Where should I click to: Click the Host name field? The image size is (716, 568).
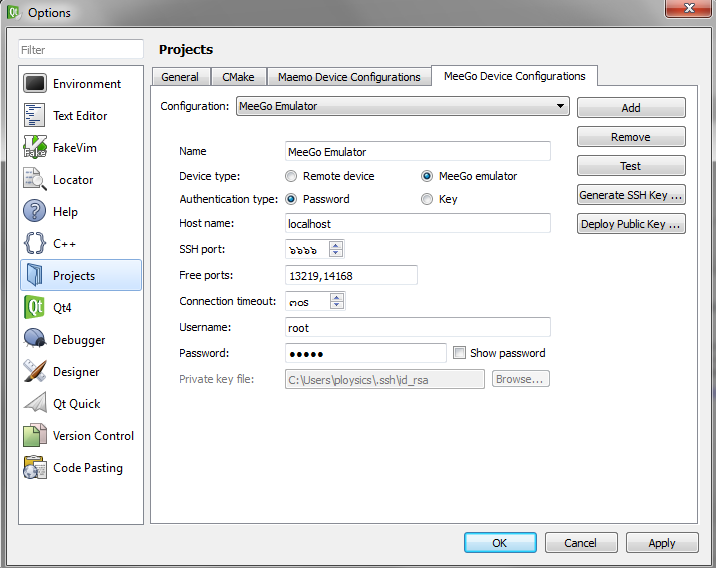click(x=418, y=223)
